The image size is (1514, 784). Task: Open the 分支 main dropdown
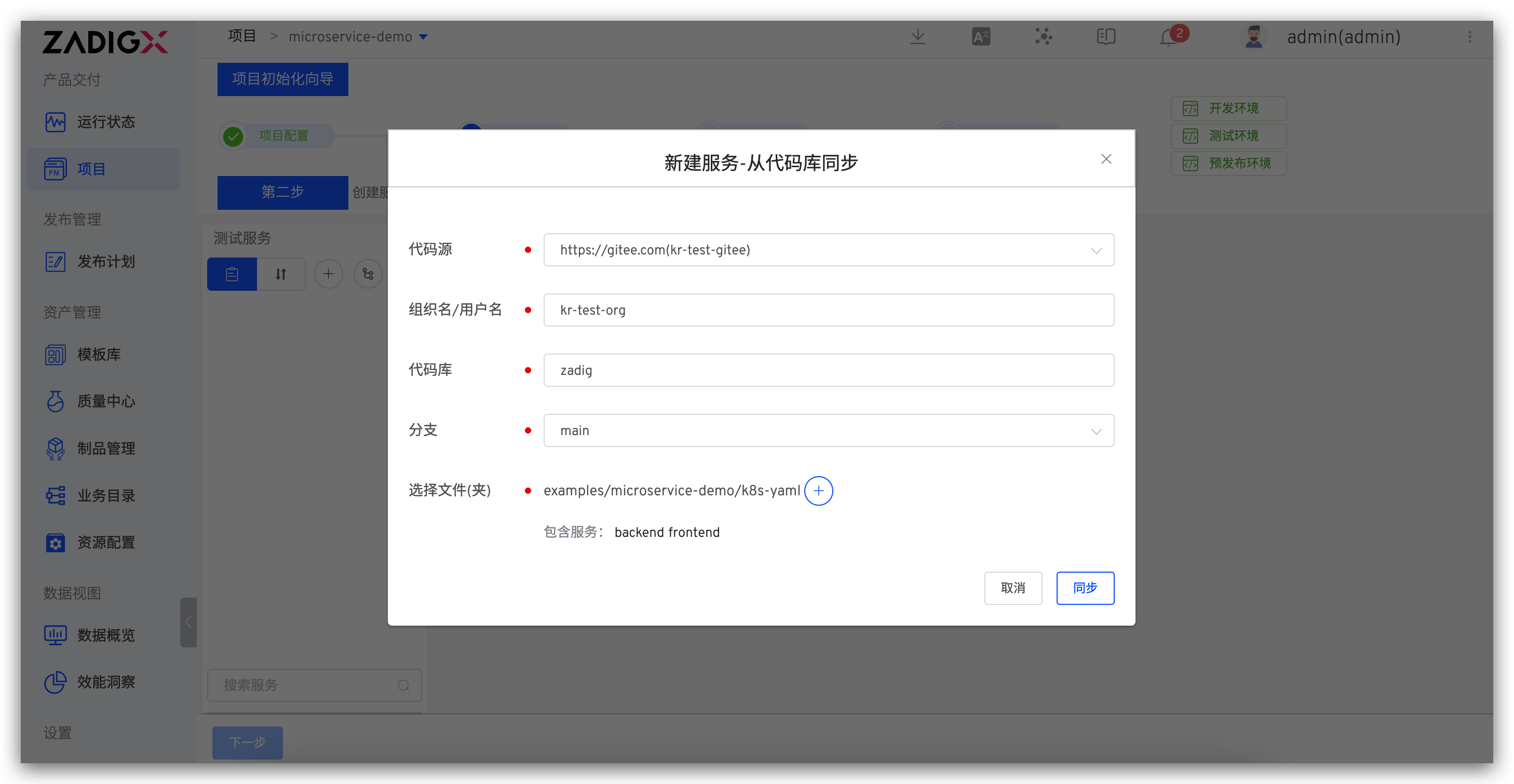(829, 431)
